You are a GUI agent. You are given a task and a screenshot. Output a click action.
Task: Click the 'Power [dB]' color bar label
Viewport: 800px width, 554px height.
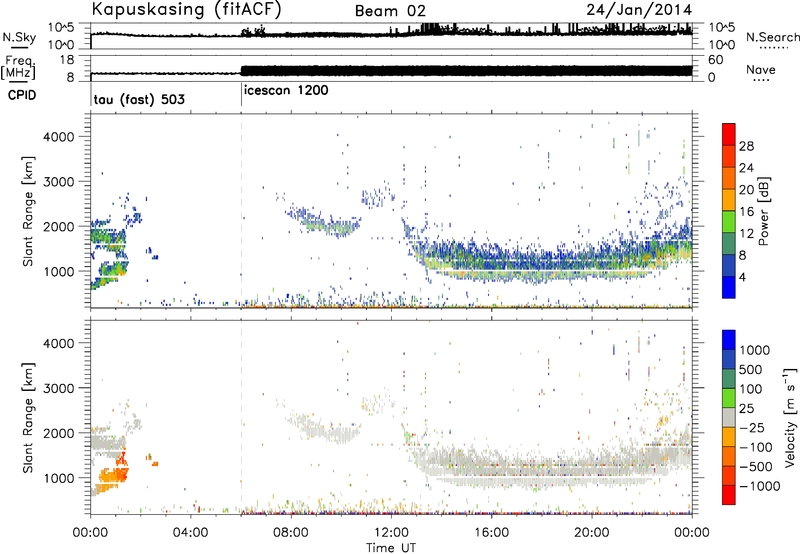[763, 211]
